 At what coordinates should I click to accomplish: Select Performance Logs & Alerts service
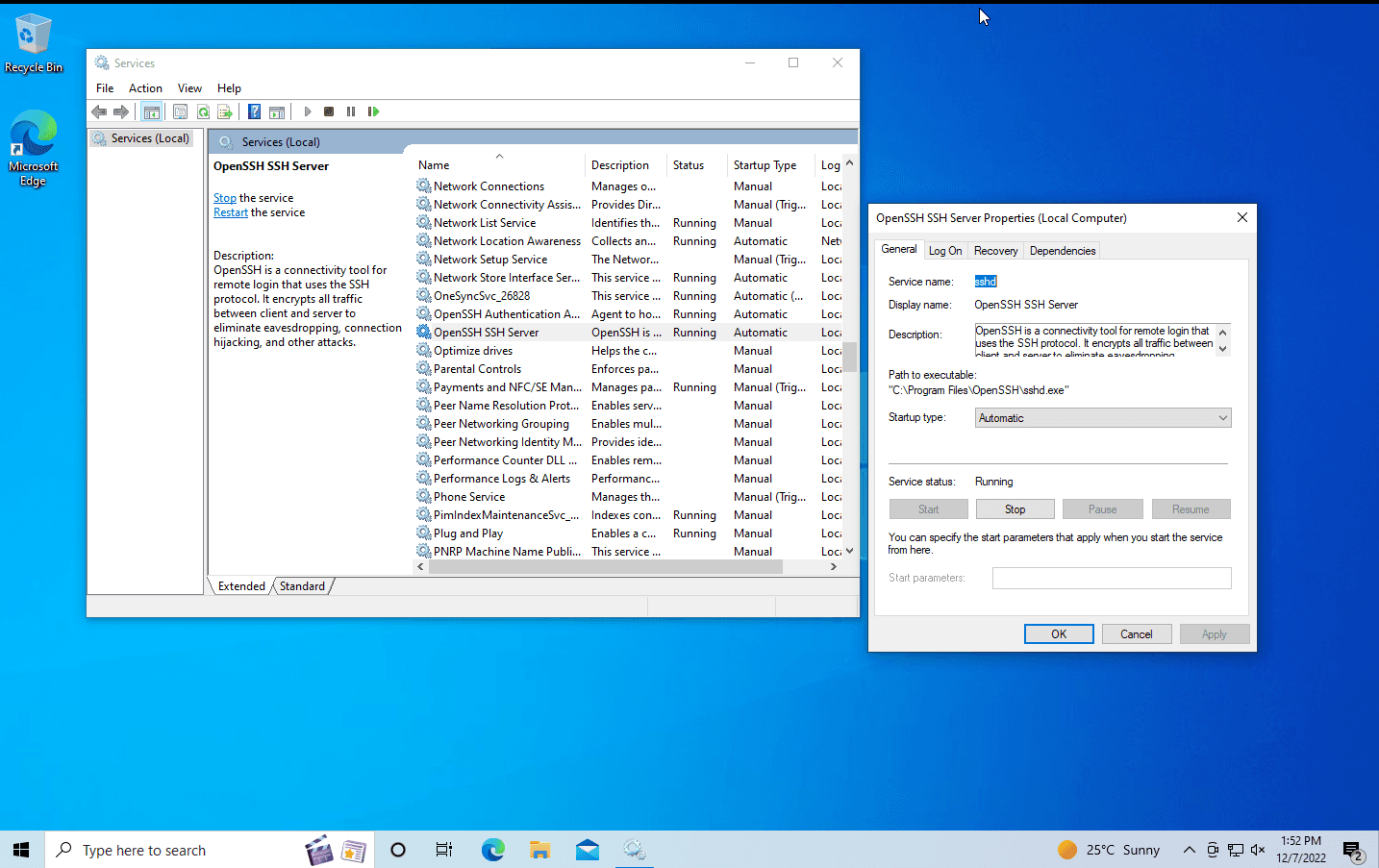[629, 478]
